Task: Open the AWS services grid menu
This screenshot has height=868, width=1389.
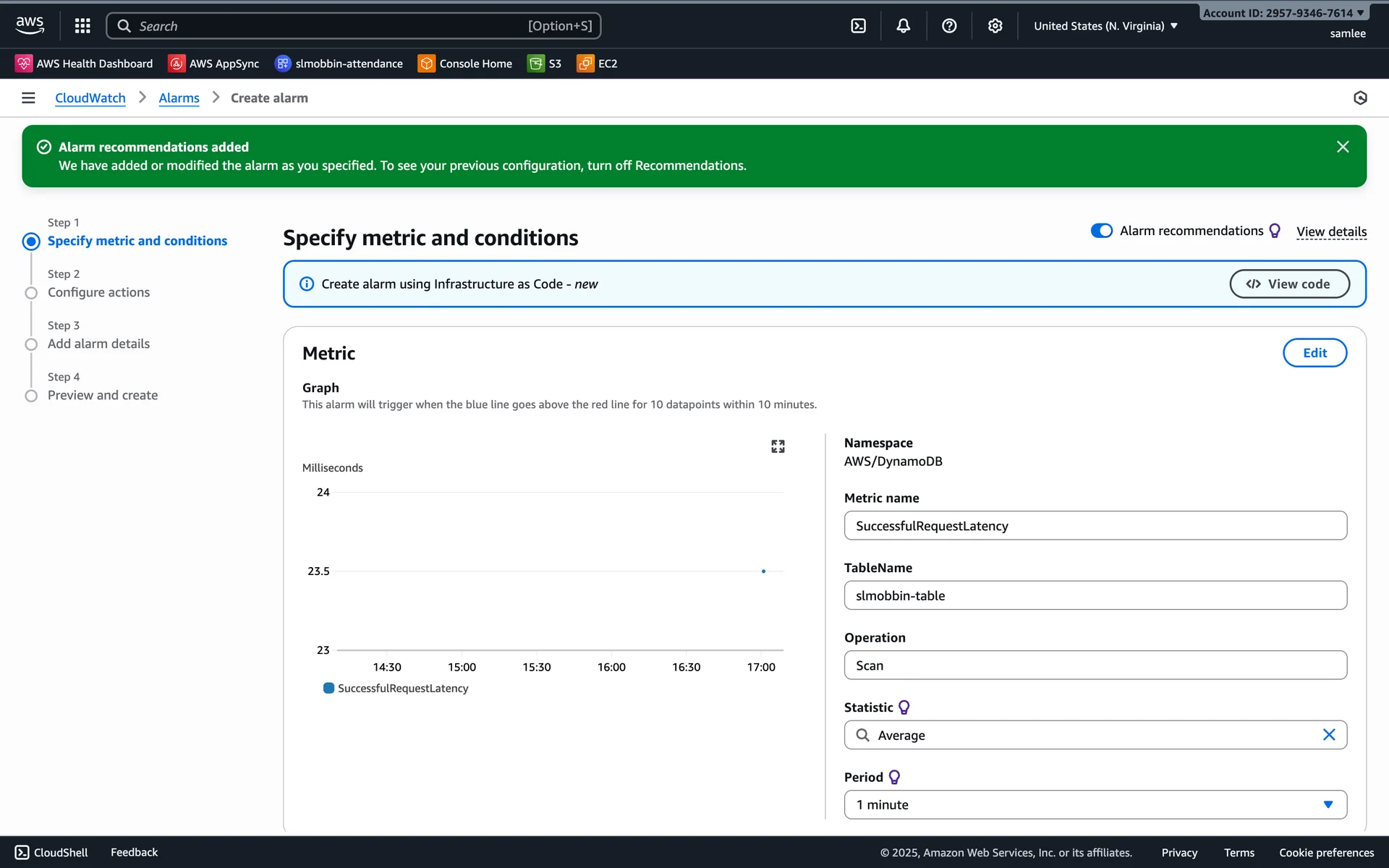Action: [82, 26]
